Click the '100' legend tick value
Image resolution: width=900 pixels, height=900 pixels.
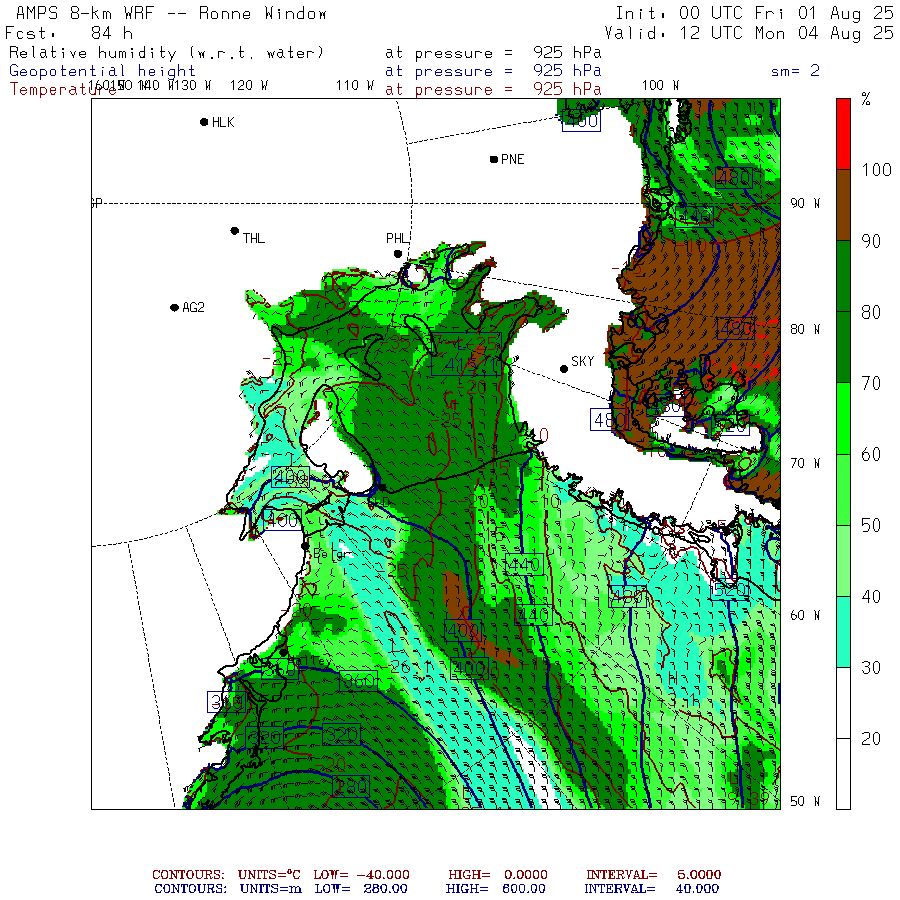(876, 169)
